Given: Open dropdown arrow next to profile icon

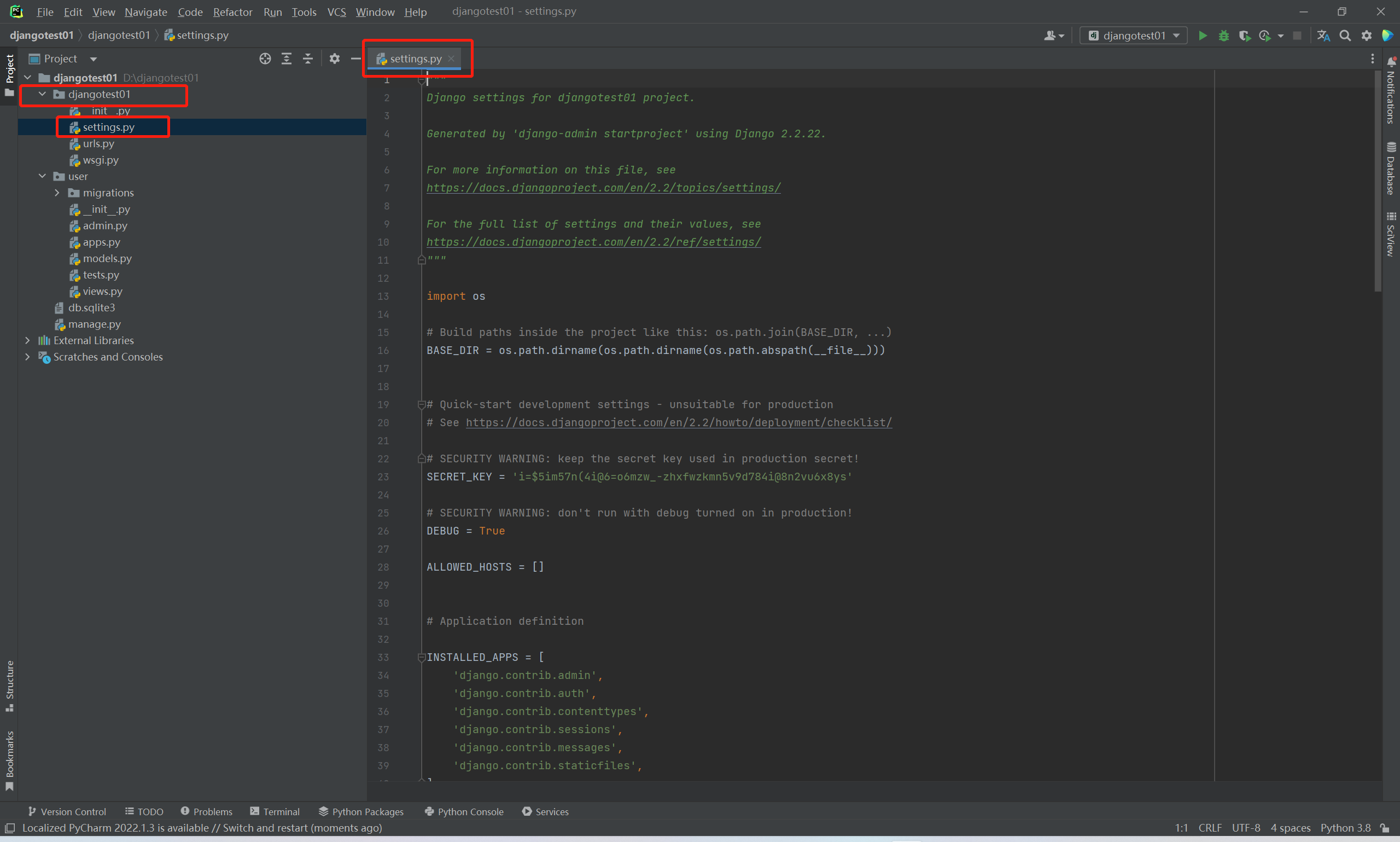Looking at the screenshot, I should 1280,36.
